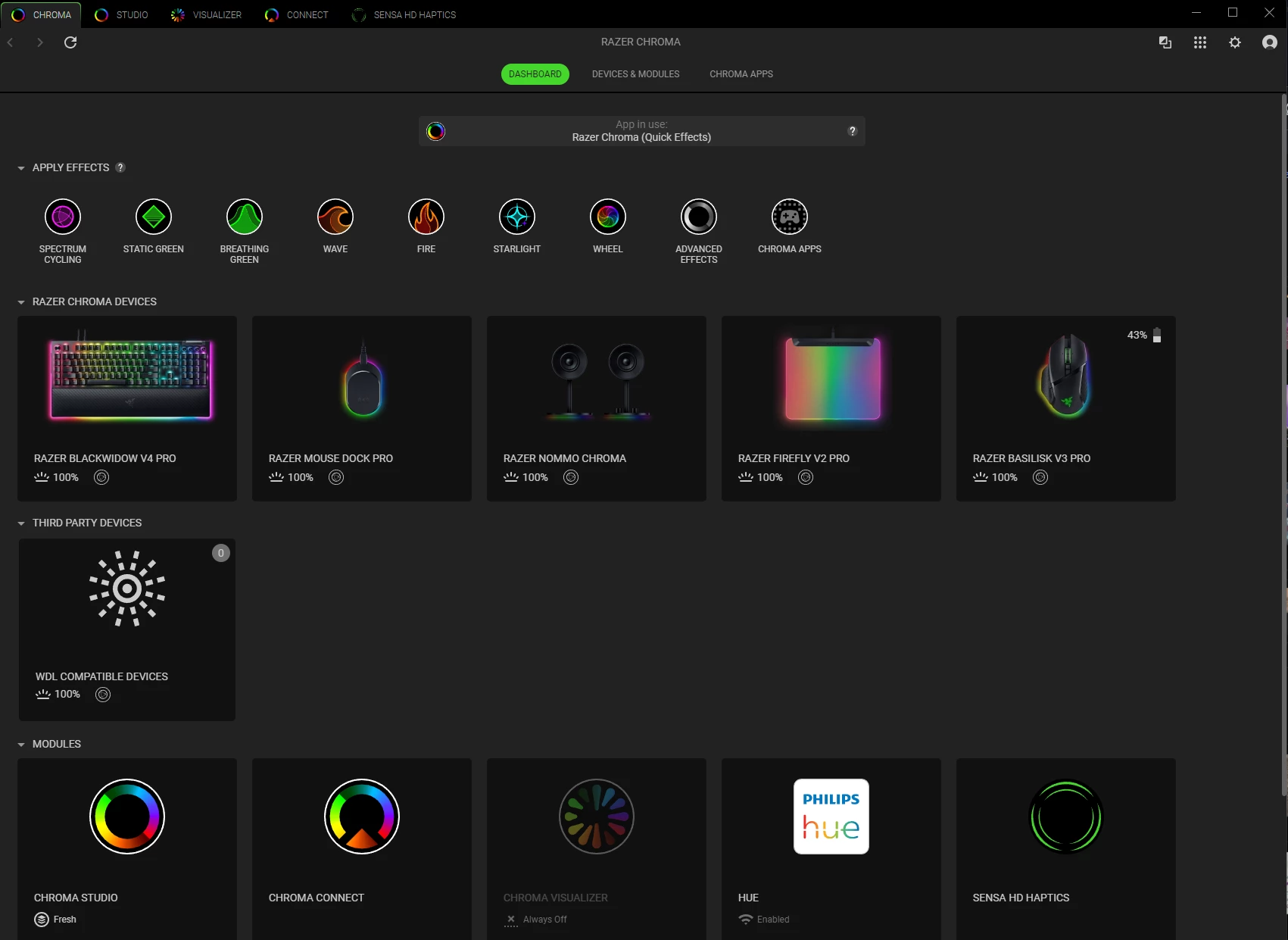
Task: Toggle Hue Enabled status
Action: pyautogui.click(x=764, y=920)
